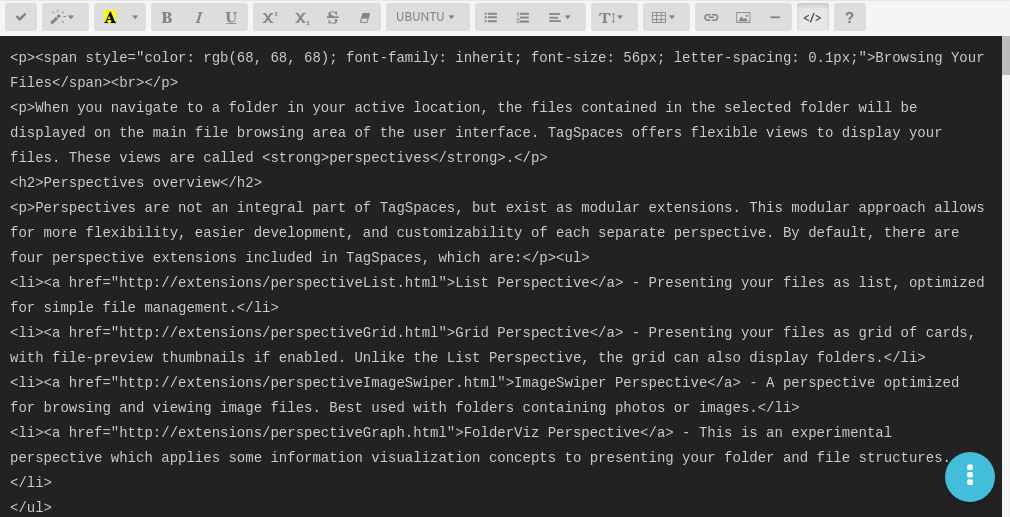Open the line height menu
The image size is (1010, 517).
click(x=612, y=17)
